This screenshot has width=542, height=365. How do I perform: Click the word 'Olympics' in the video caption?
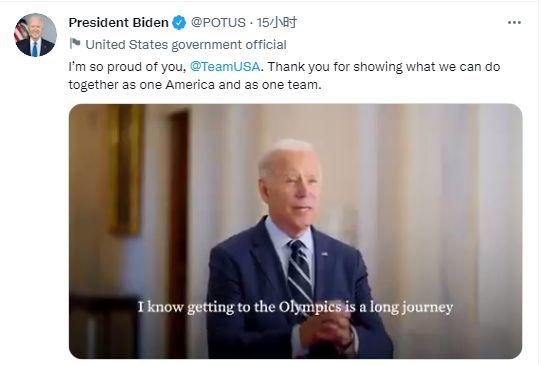click(310, 307)
